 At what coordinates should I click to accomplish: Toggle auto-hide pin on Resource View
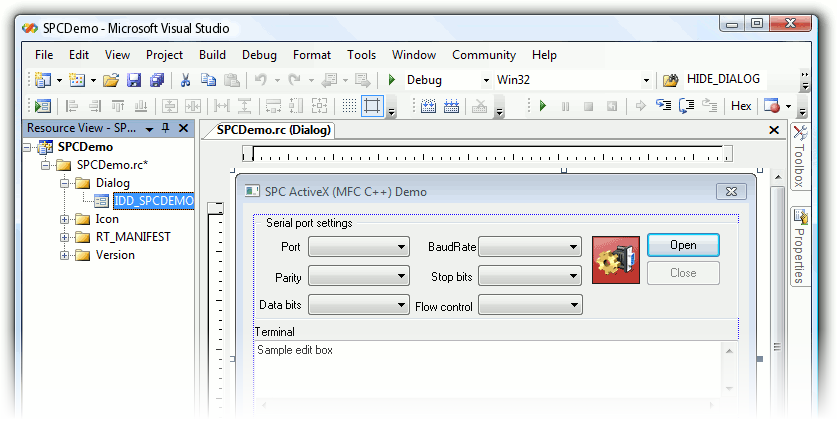(165, 128)
